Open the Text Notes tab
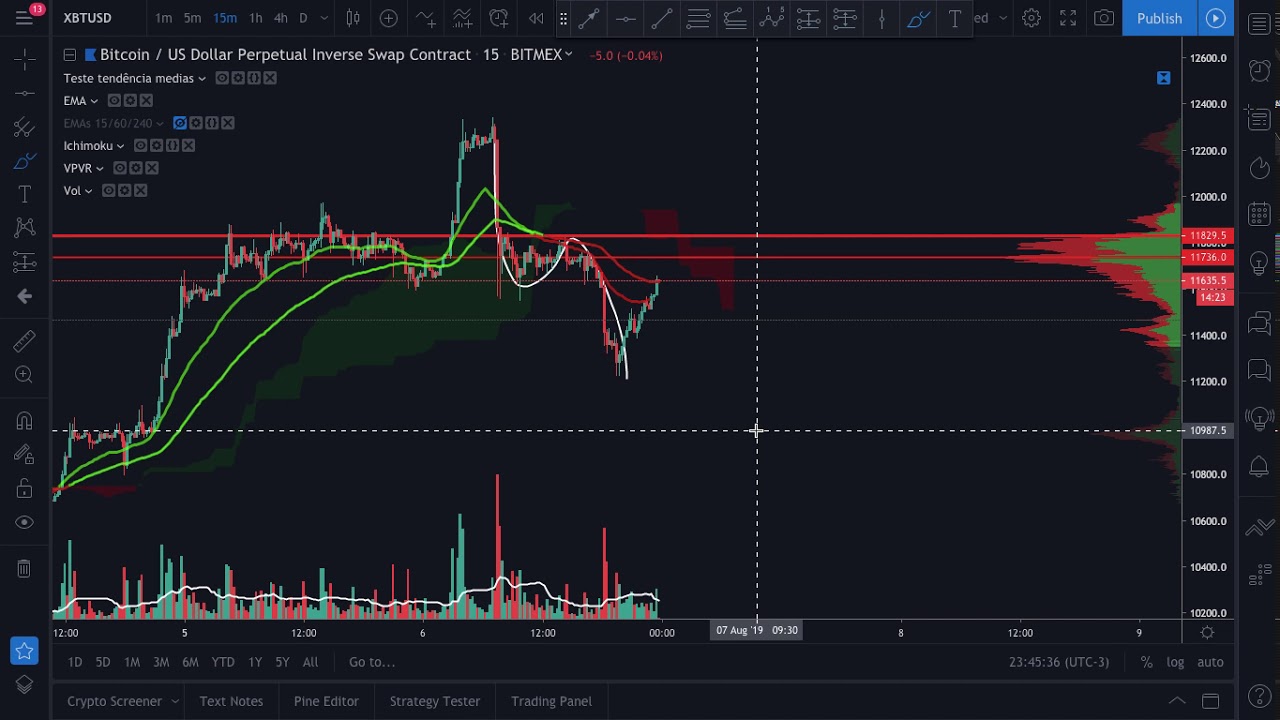This screenshot has height=720, width=1280. point(231,701)
